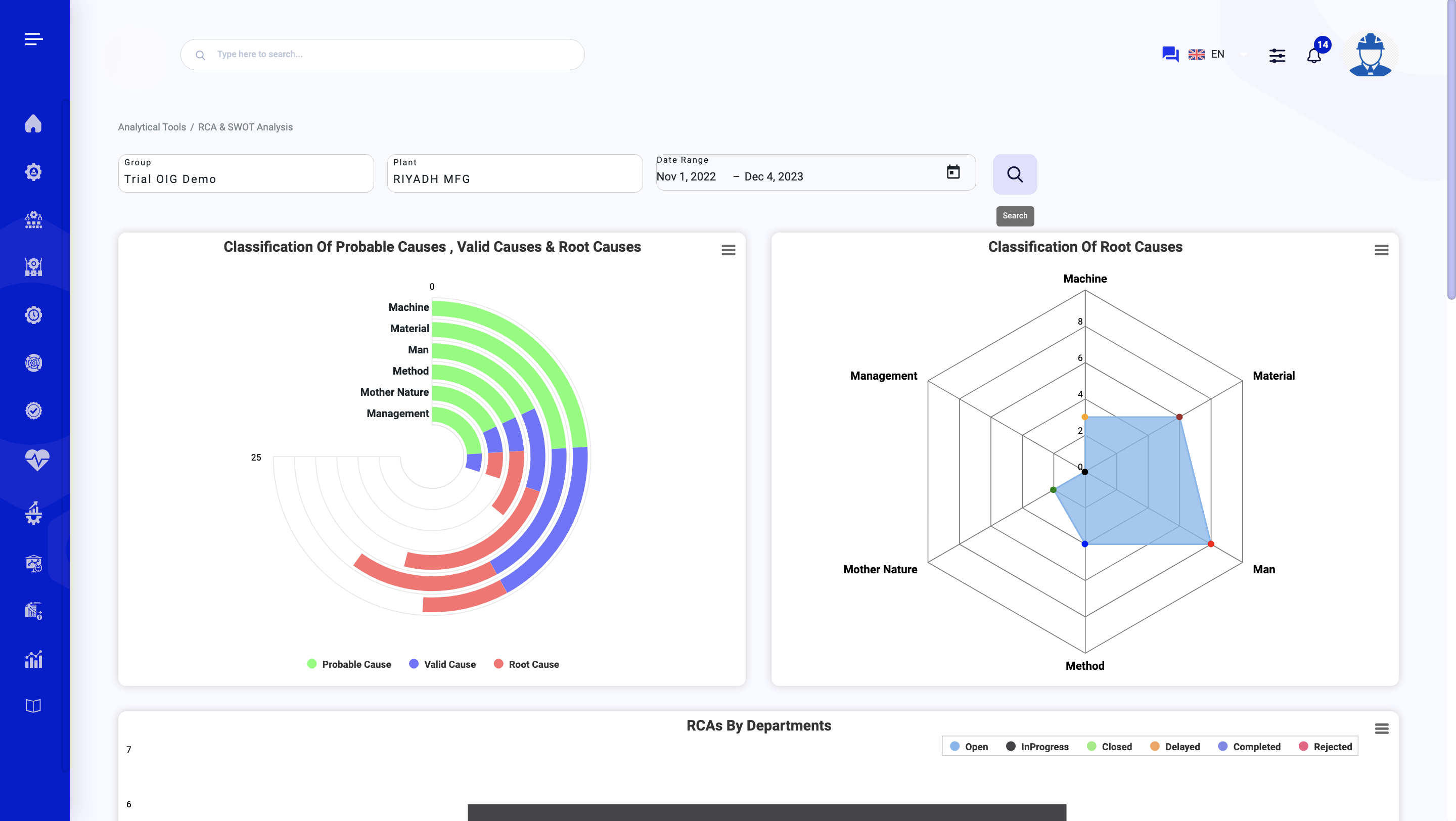This screenshot has width=1456, height=821.
Task: Toggle Rejected status legend item
Action: pos(1326,747)
